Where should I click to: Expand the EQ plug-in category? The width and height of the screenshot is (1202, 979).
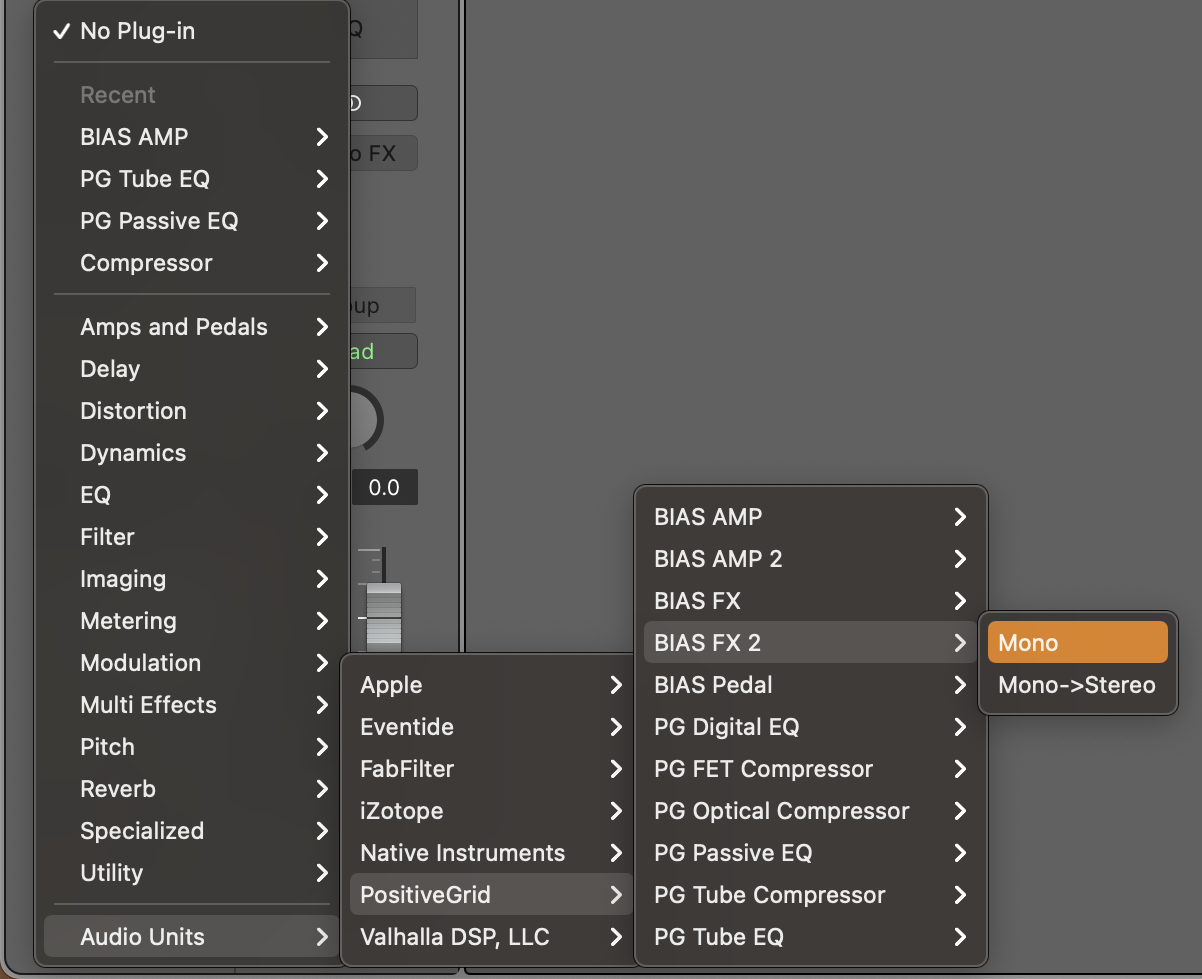[192, 495]
